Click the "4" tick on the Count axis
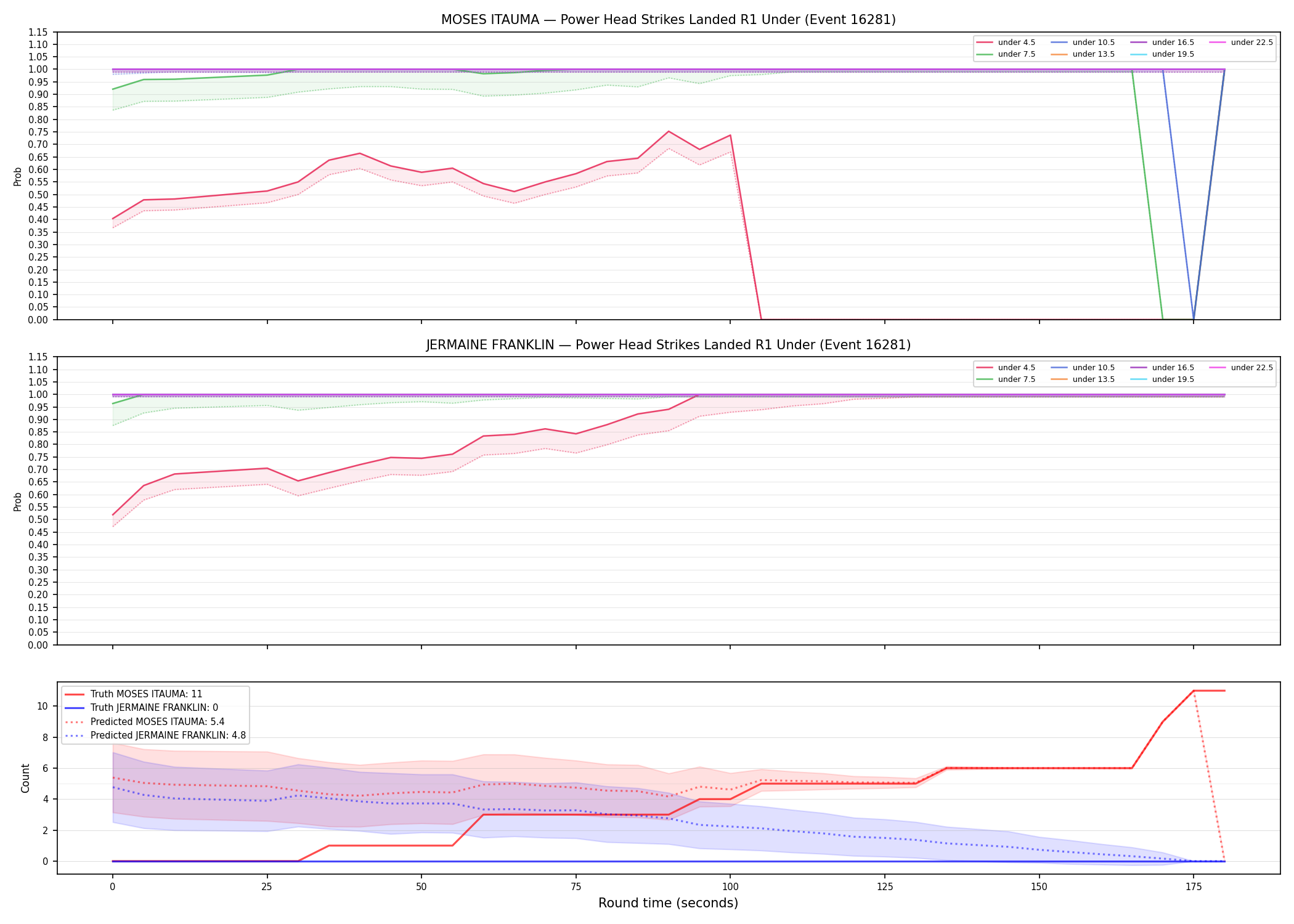The image size is (1294, 924). click(x=45, y=800)
